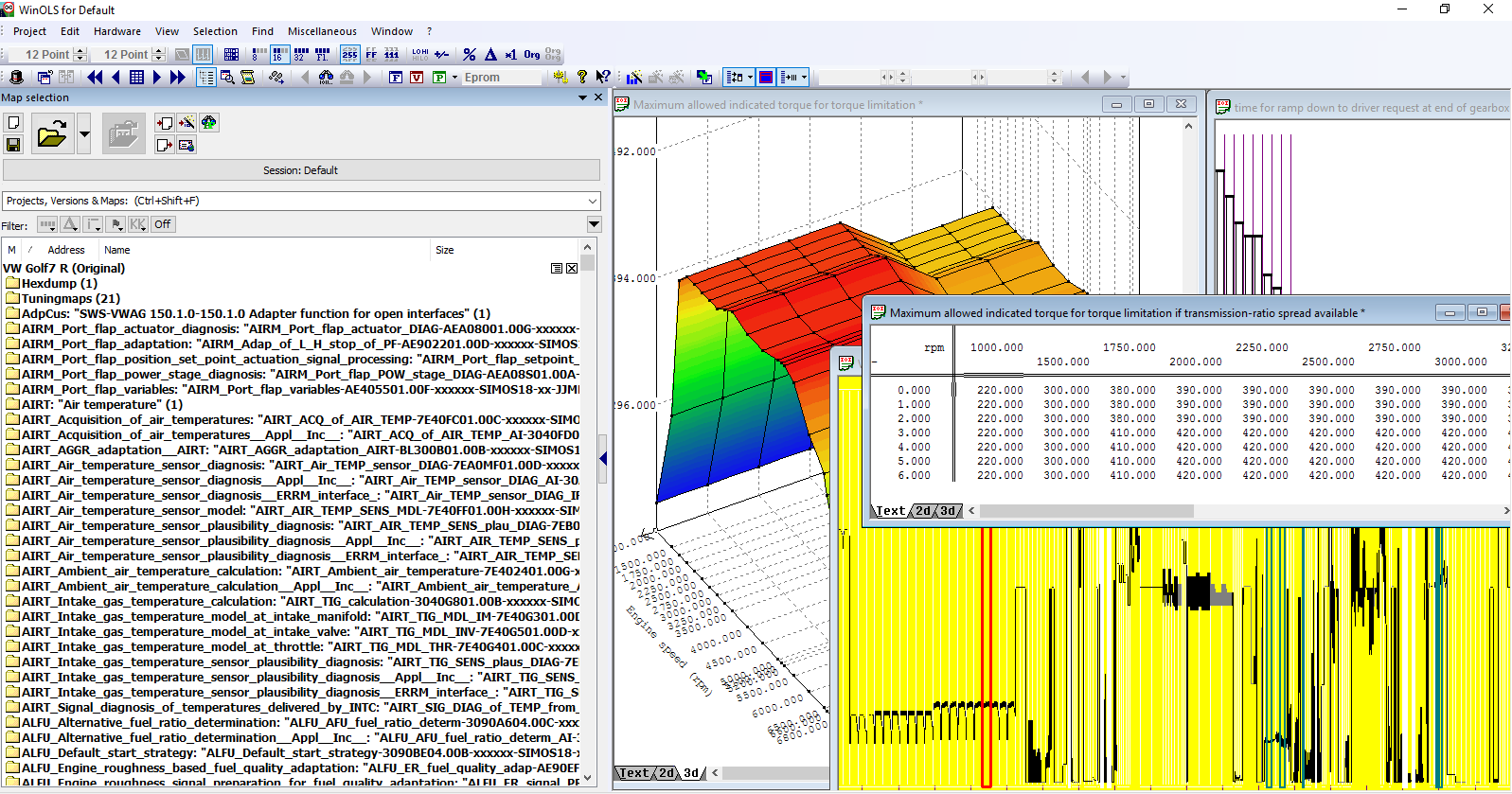The height and width of the screenshot is (794, 1512).
Task: Toggle the filter Off button
Action: pos(163,224)
